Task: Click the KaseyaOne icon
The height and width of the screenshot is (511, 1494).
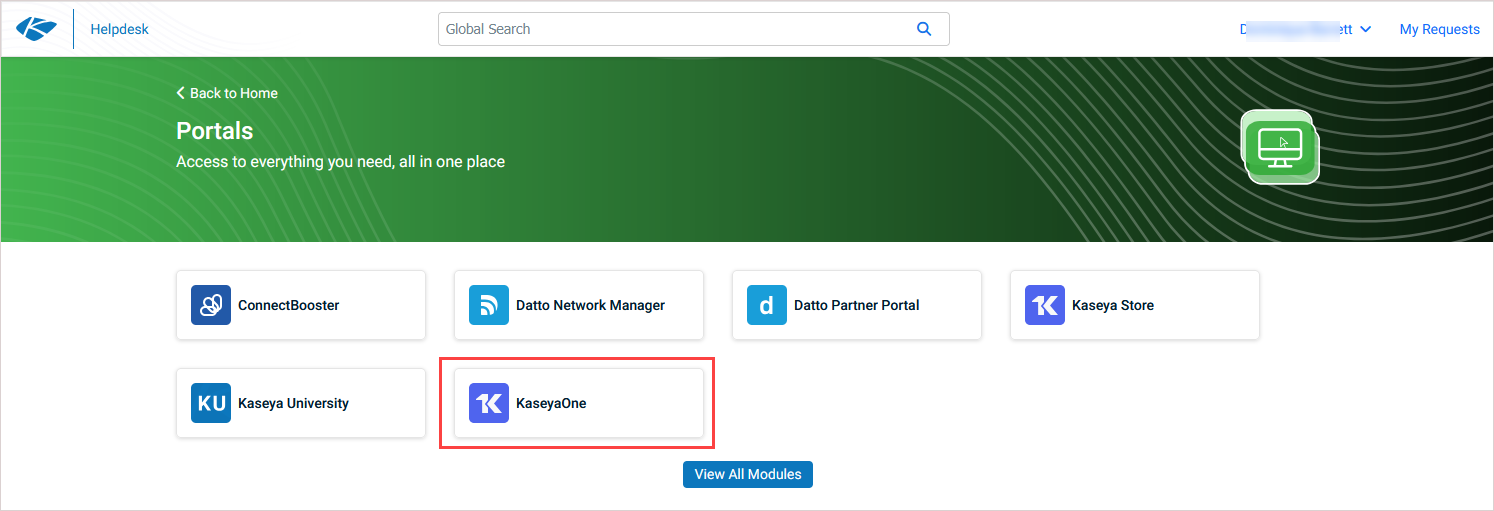Action: coord(489,403)
